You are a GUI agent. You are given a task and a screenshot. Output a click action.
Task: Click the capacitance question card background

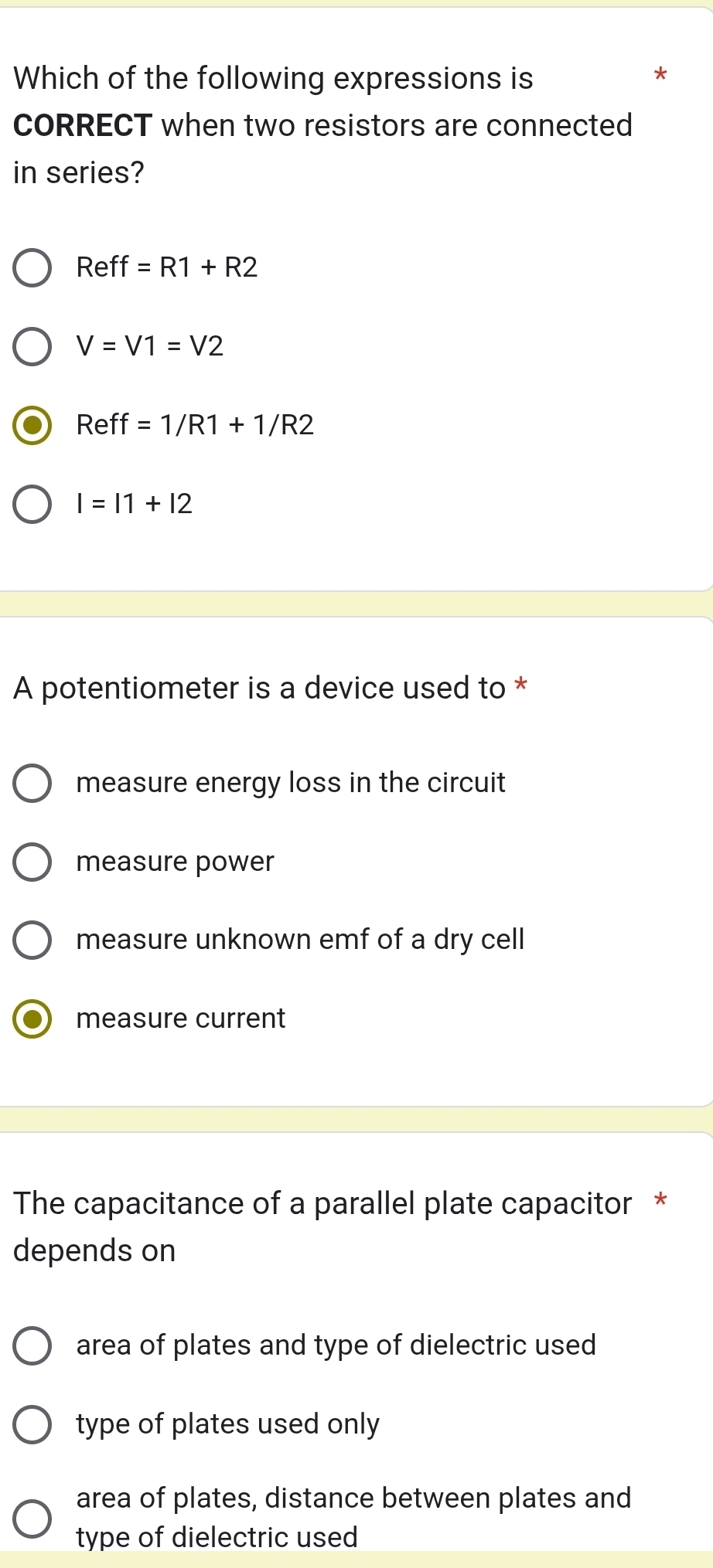click(464, 1298)
